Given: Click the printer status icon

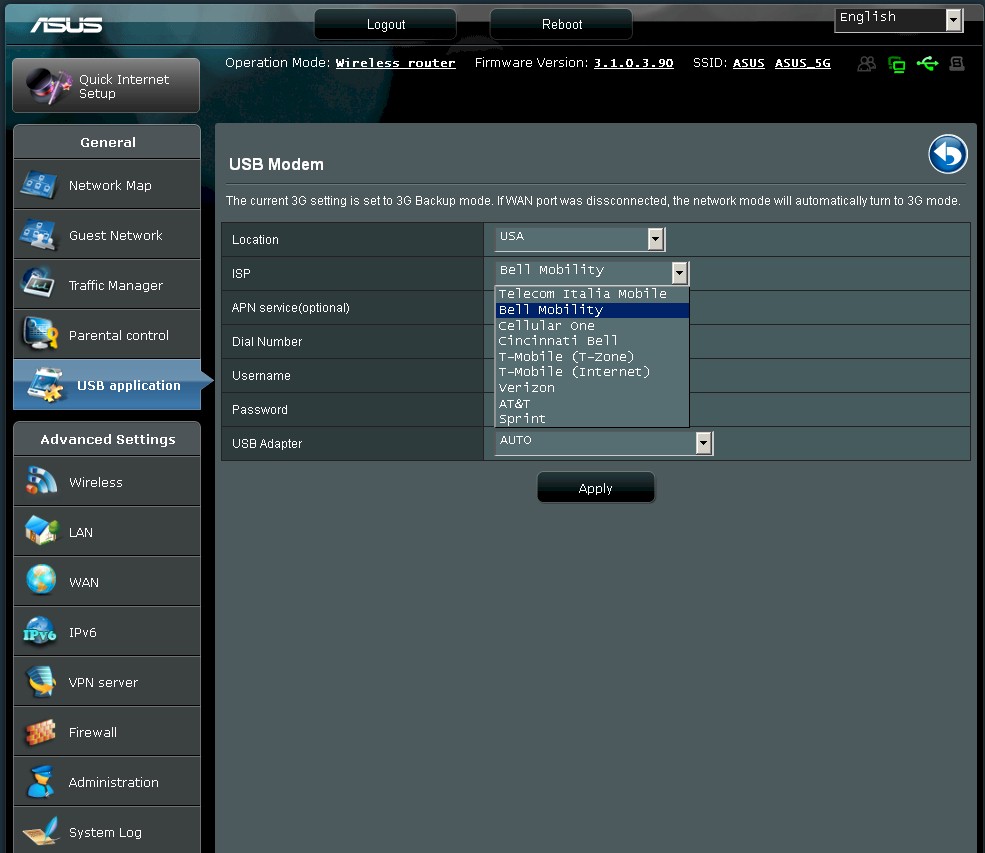Looking at the screenshot, I should (x=957, y=63).
